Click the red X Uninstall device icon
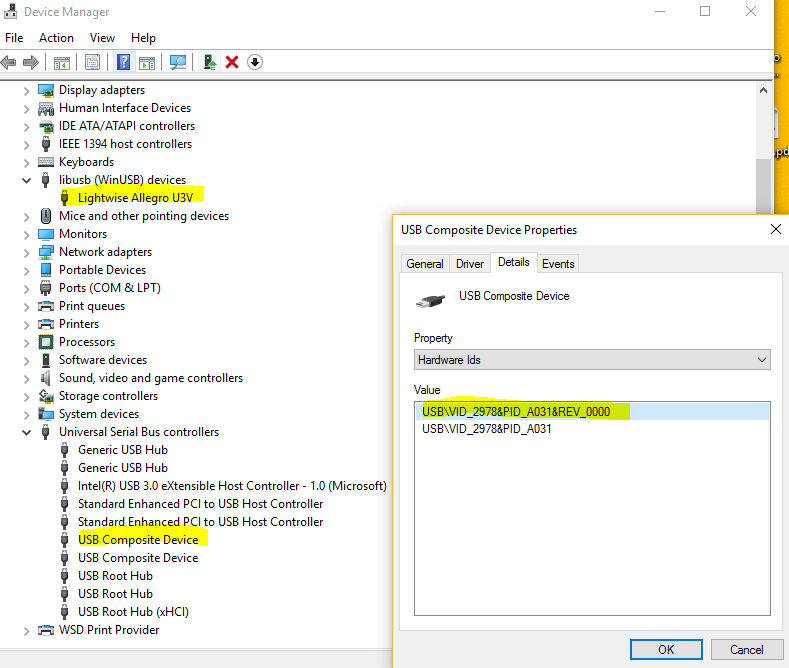This screenshot has height=668, width=789. [x=232, y=62]
